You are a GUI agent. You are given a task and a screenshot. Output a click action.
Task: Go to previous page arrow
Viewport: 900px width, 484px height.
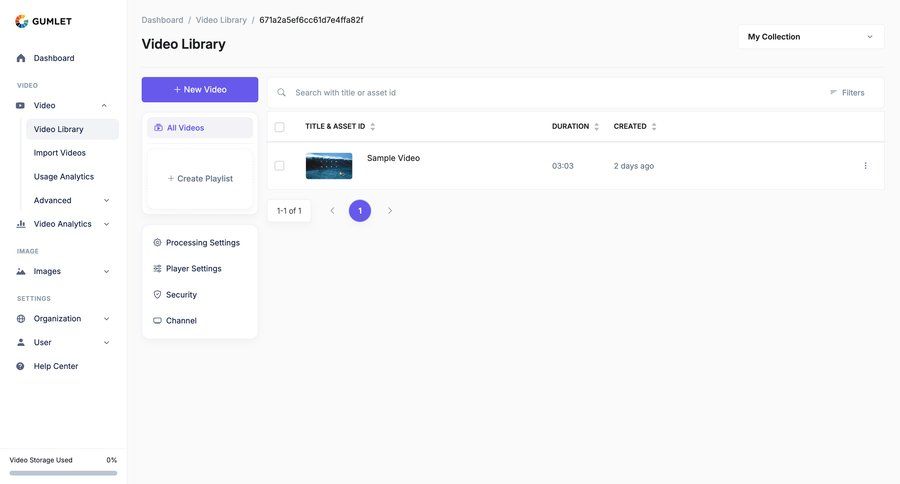[x=332, y=211]
